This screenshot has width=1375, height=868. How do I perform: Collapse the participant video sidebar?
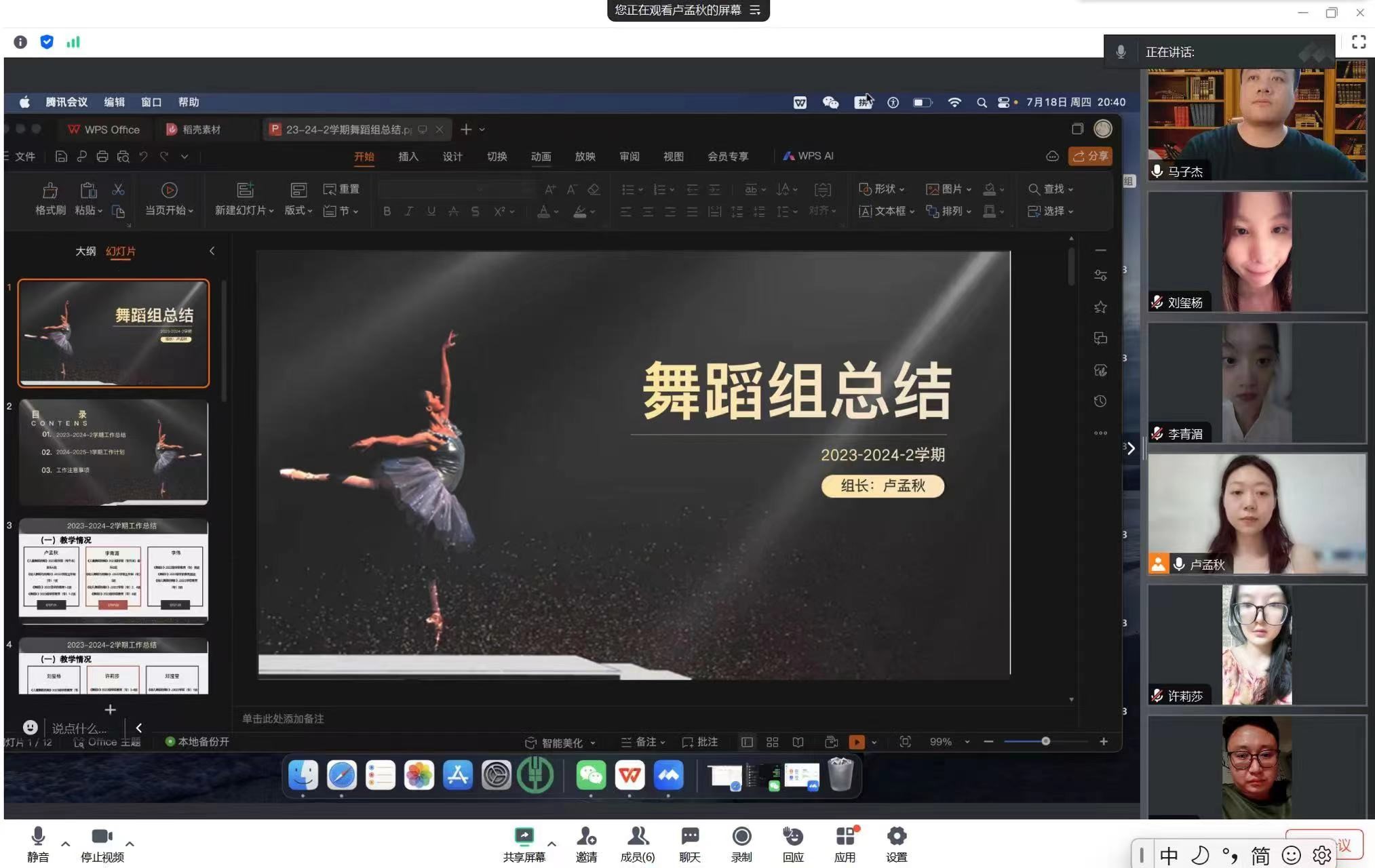1131,448
